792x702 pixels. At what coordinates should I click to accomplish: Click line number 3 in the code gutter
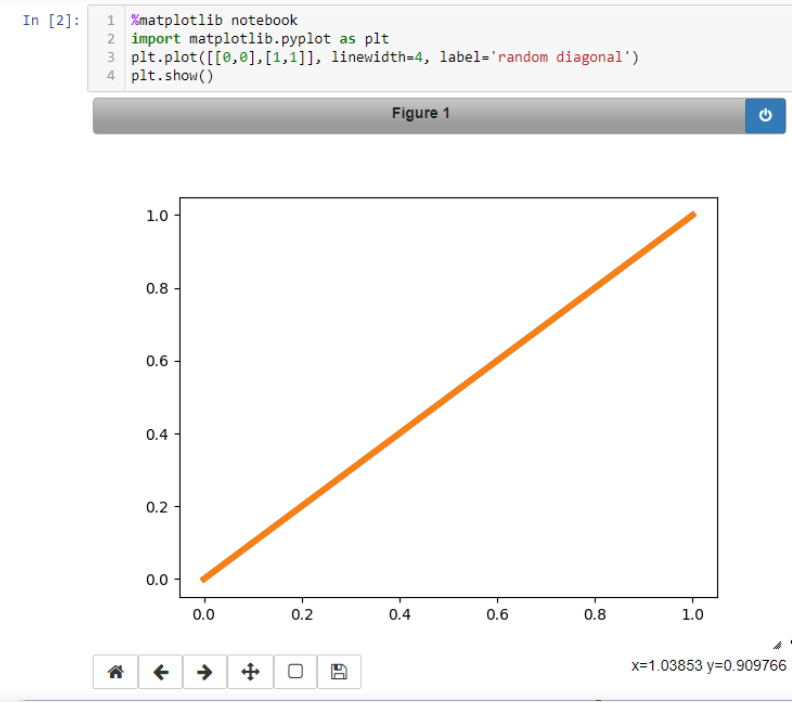point(111,57)
